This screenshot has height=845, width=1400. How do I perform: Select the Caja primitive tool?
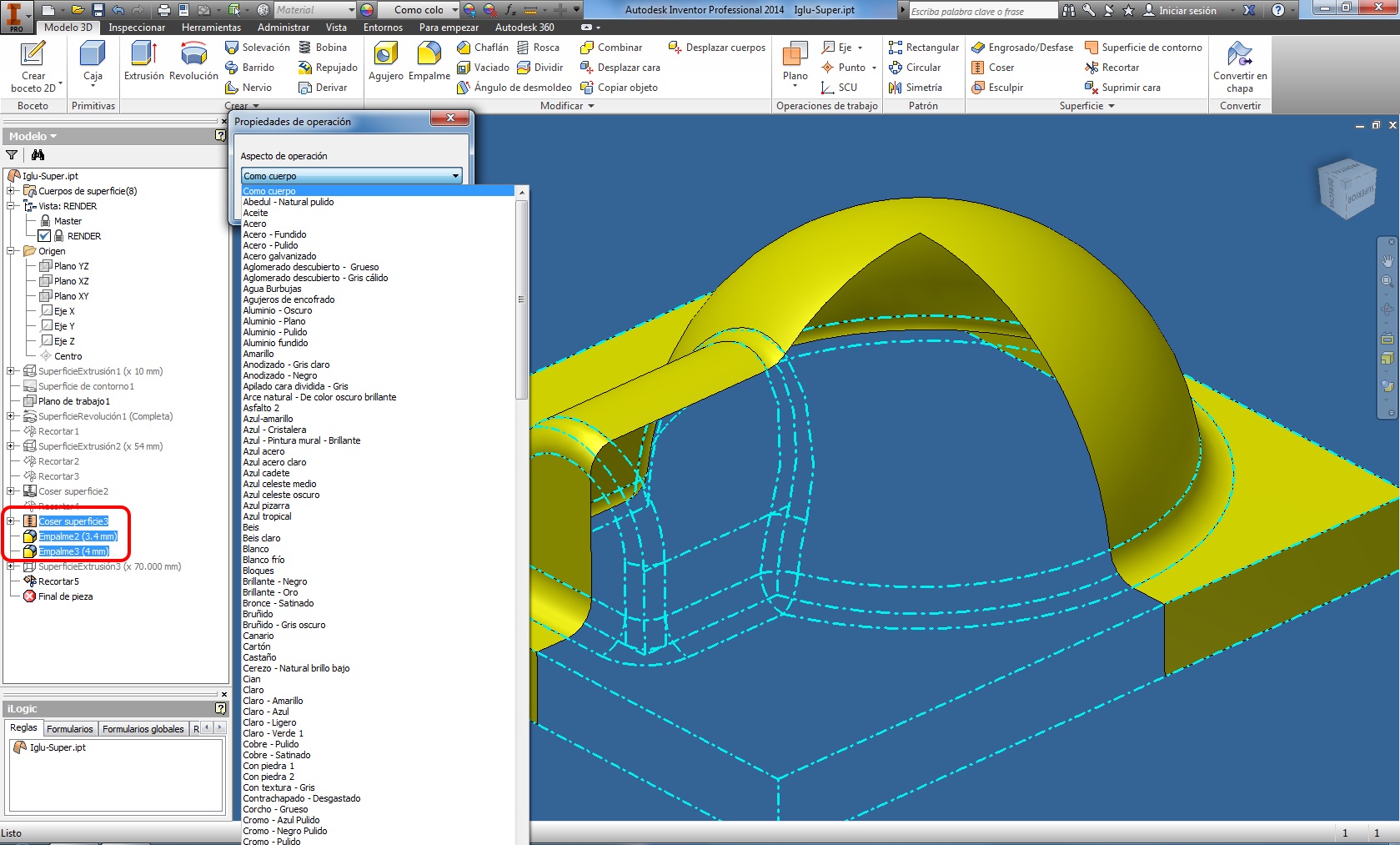(93, 63)
